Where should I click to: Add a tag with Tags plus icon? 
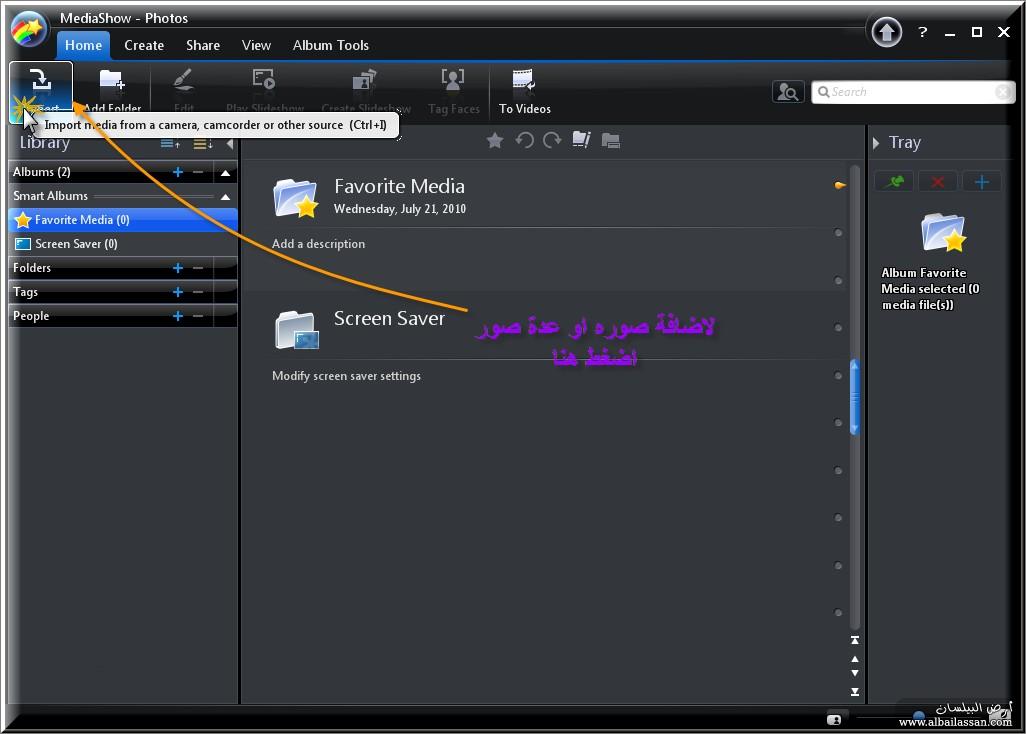(178, 292)
